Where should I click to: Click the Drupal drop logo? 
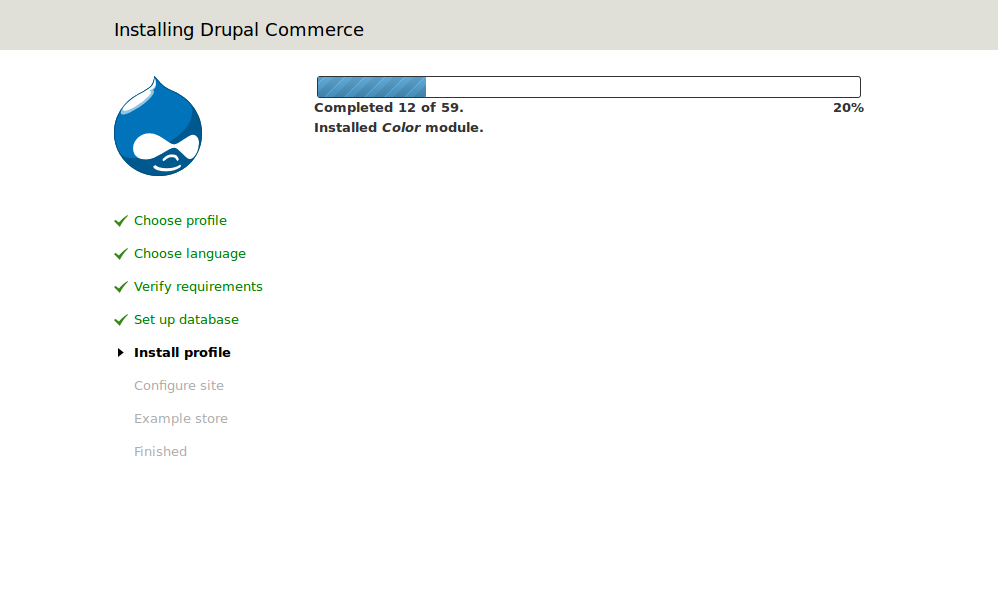(158, 126)
